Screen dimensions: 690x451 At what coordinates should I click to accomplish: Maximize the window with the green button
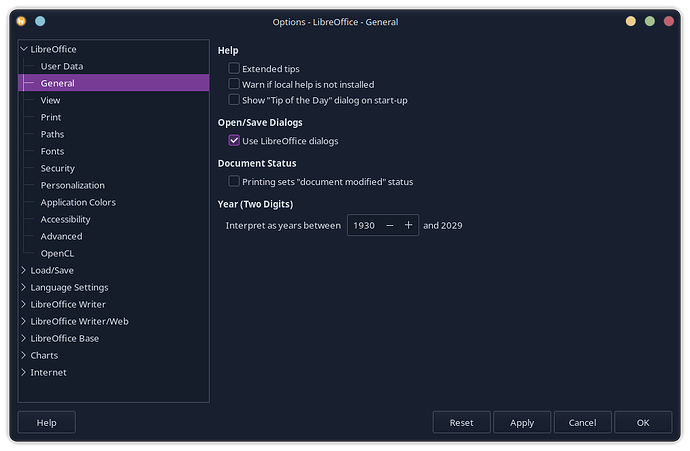650,21
